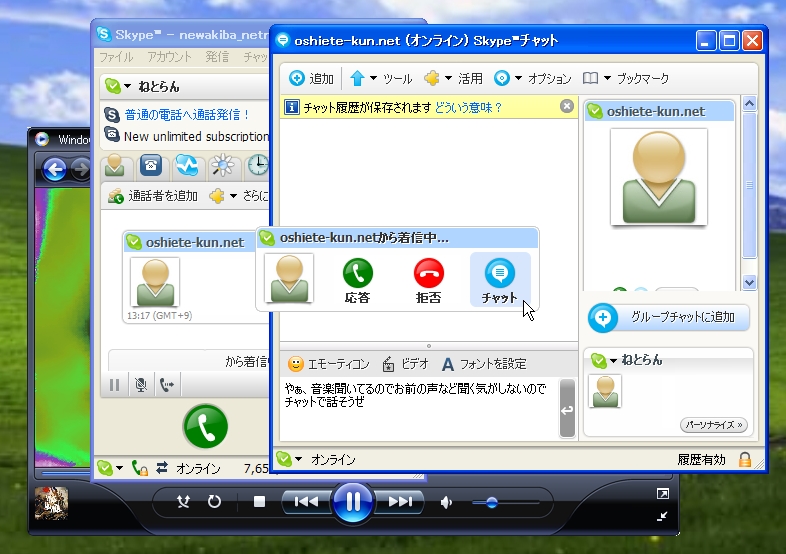The image size is (786, 554).
Task: Open status dropdown in Skype main window status bar
Action: (x=110, y=468)
